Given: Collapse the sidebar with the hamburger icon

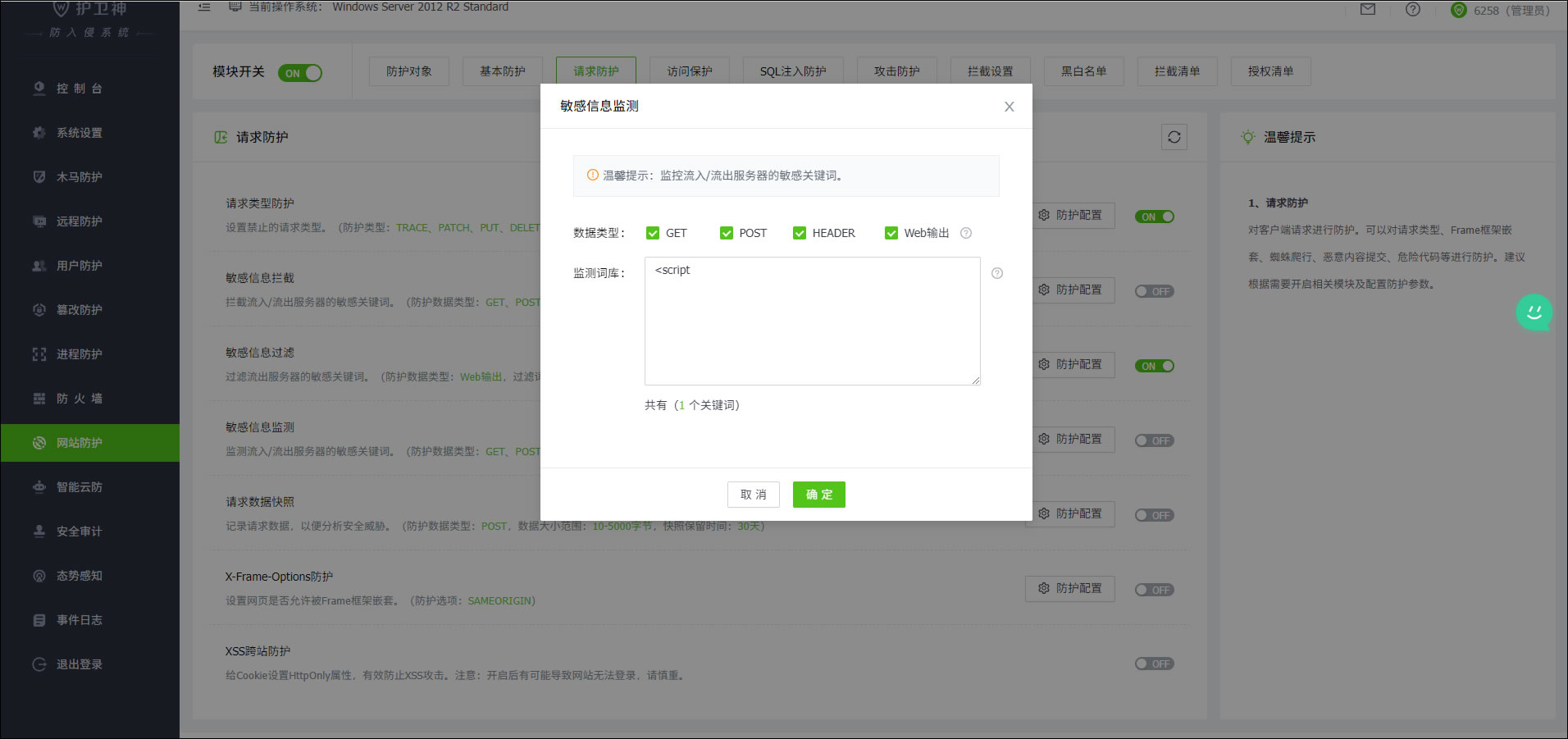Looking at the screenshot, I should pyautogui.click(x=204, y=7).
